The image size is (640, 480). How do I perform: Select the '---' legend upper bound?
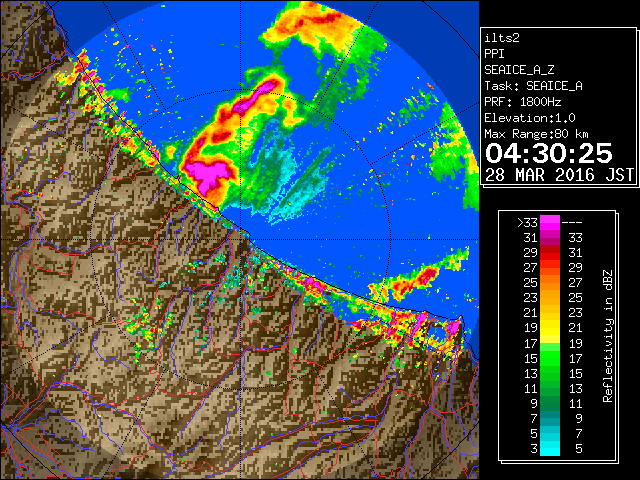pos(572,223)
